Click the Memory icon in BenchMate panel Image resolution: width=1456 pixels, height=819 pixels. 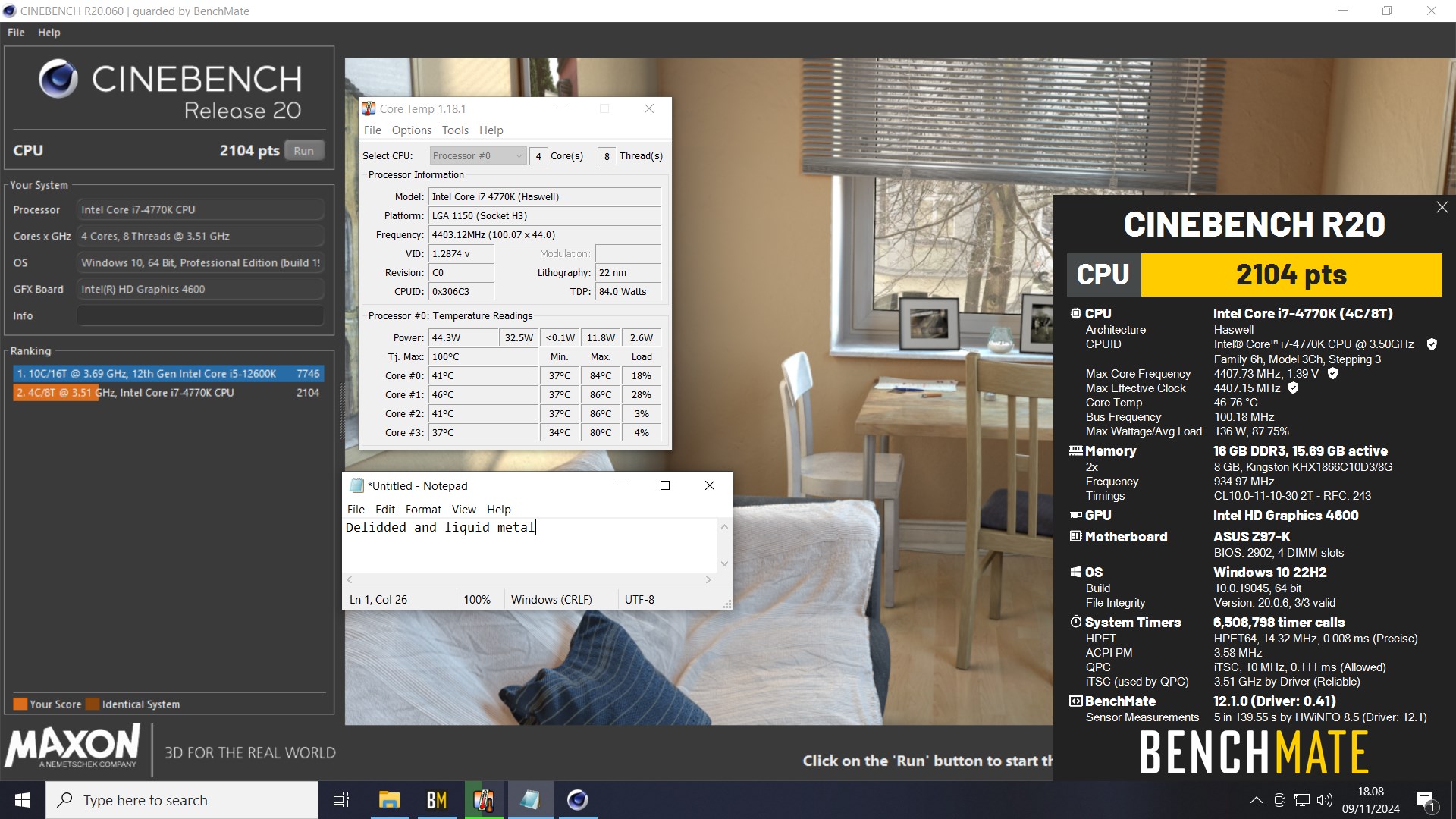coord(1075,450)
